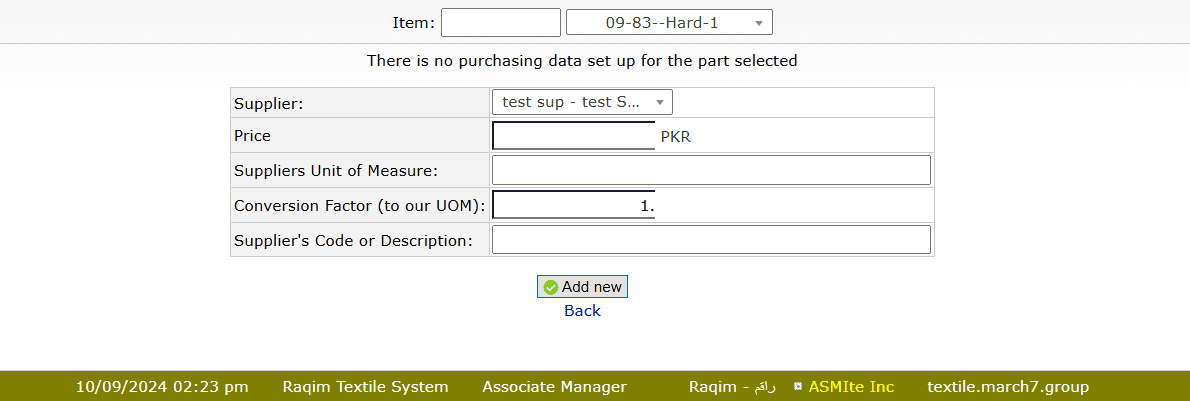Screen dimensions: 1190x401
Task: Click Raqim Textile System footer text
Action: [365, 387]
